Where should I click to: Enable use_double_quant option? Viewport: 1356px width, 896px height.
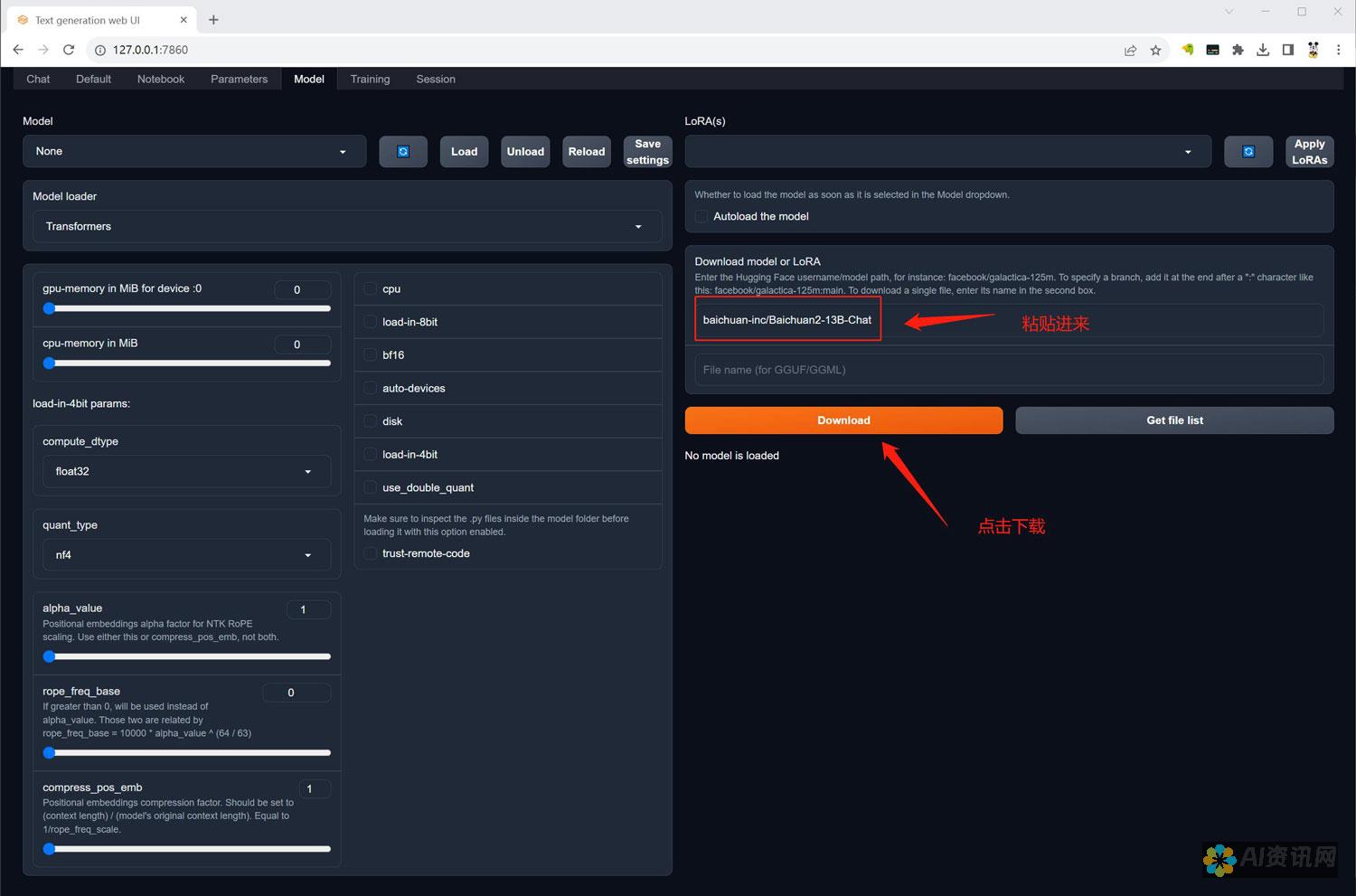pyautogui.click(x=370, y=488)
